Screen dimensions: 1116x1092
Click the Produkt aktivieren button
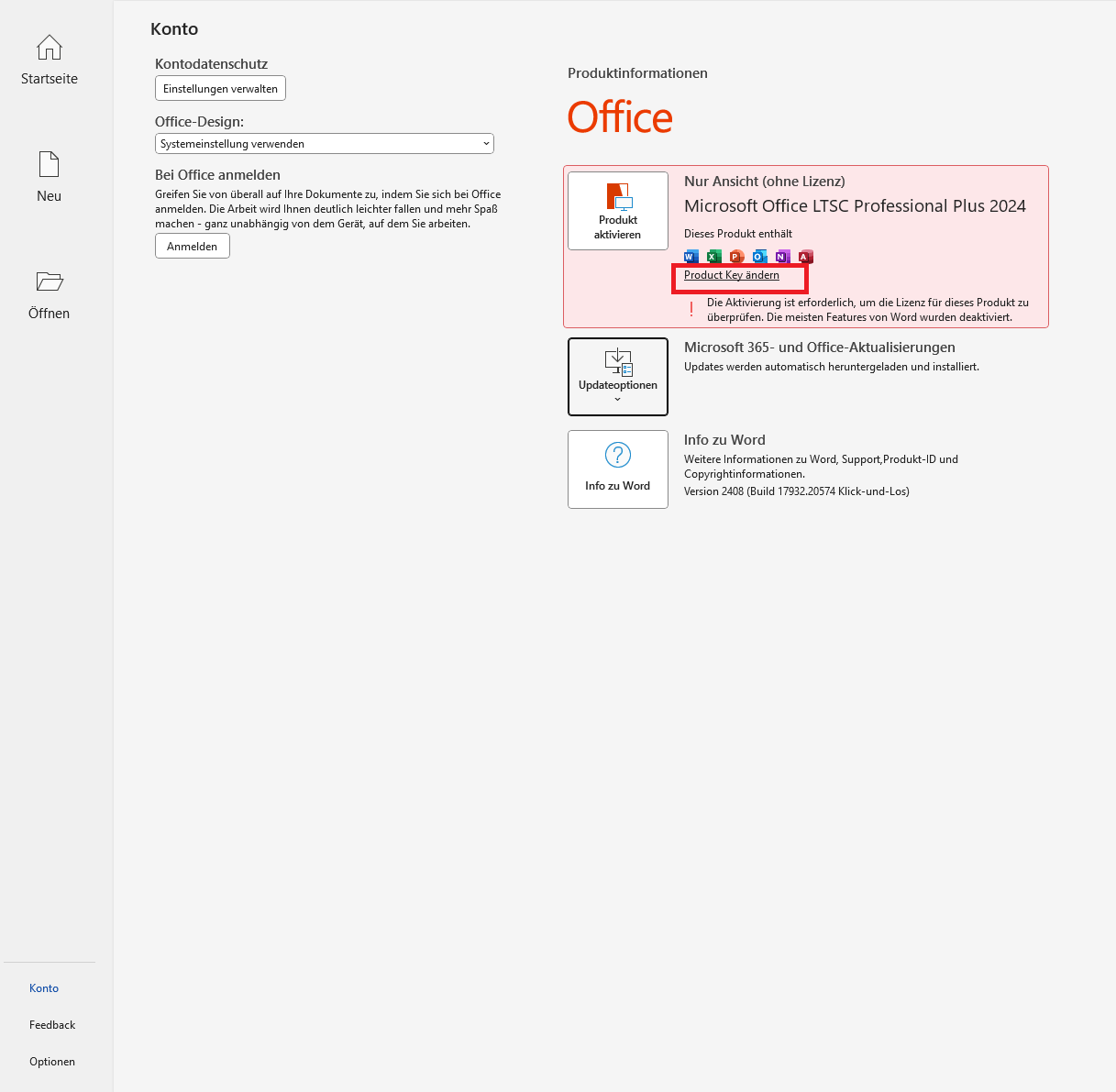click(618, 211)
